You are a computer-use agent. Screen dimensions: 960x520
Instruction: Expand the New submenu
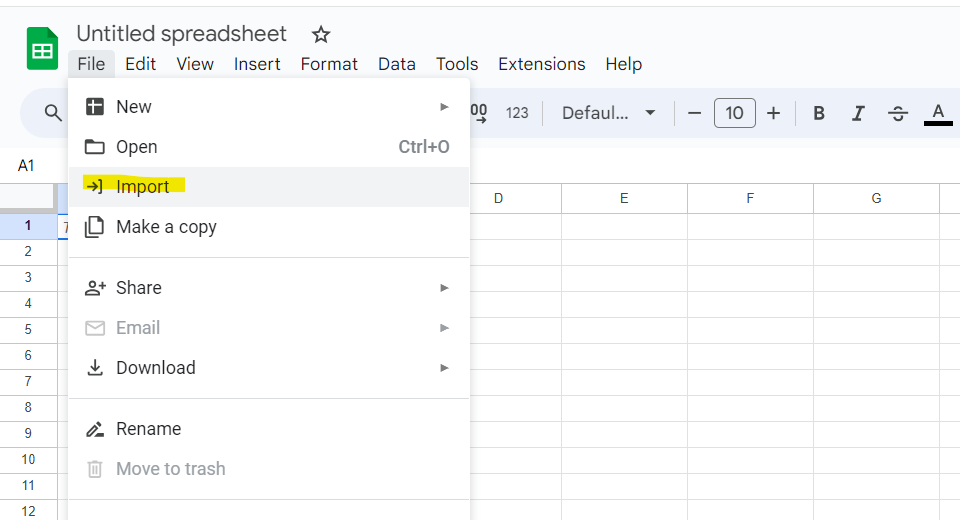268,107
